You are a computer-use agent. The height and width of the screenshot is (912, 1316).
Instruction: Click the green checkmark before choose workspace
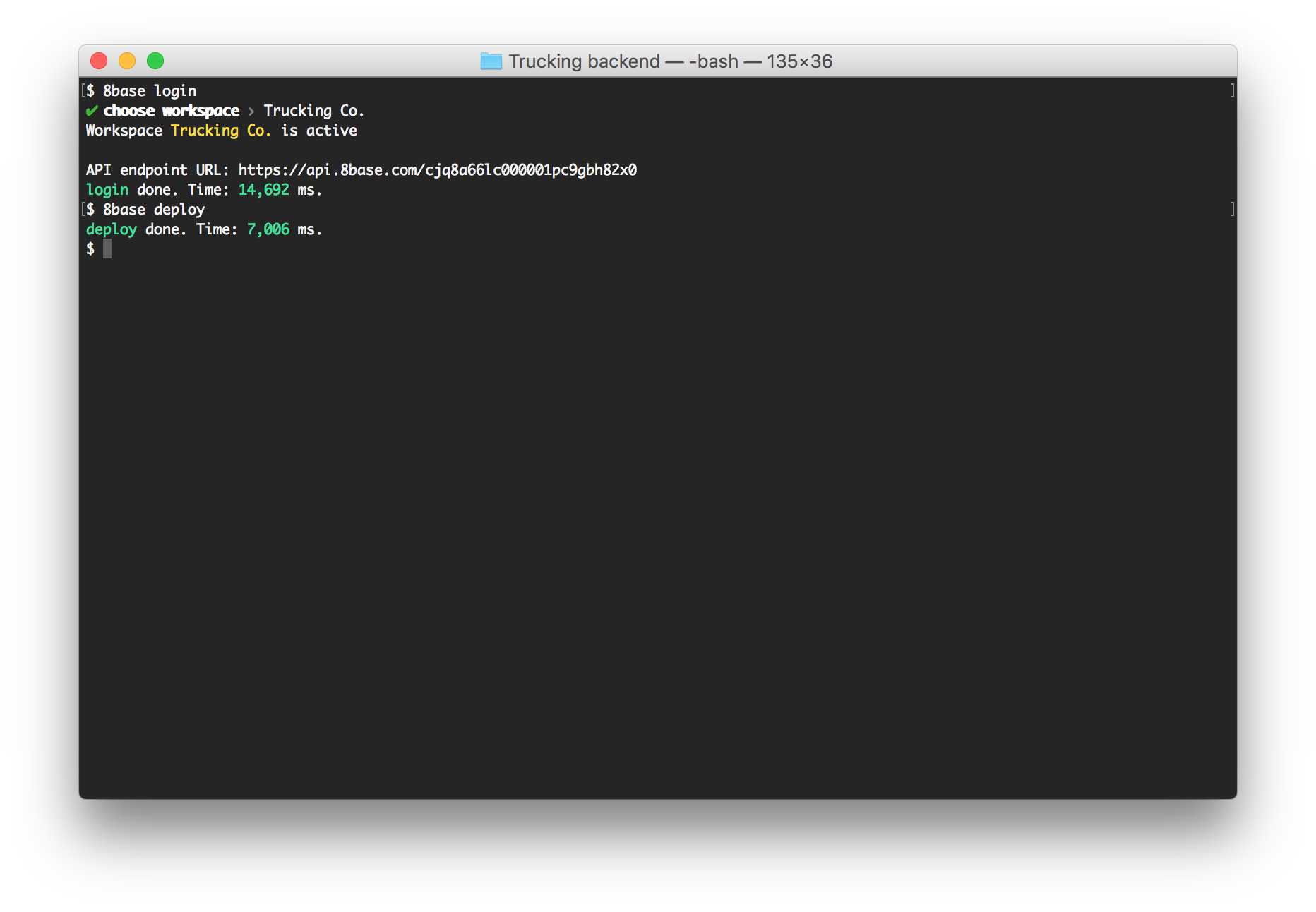click(92, 111)
